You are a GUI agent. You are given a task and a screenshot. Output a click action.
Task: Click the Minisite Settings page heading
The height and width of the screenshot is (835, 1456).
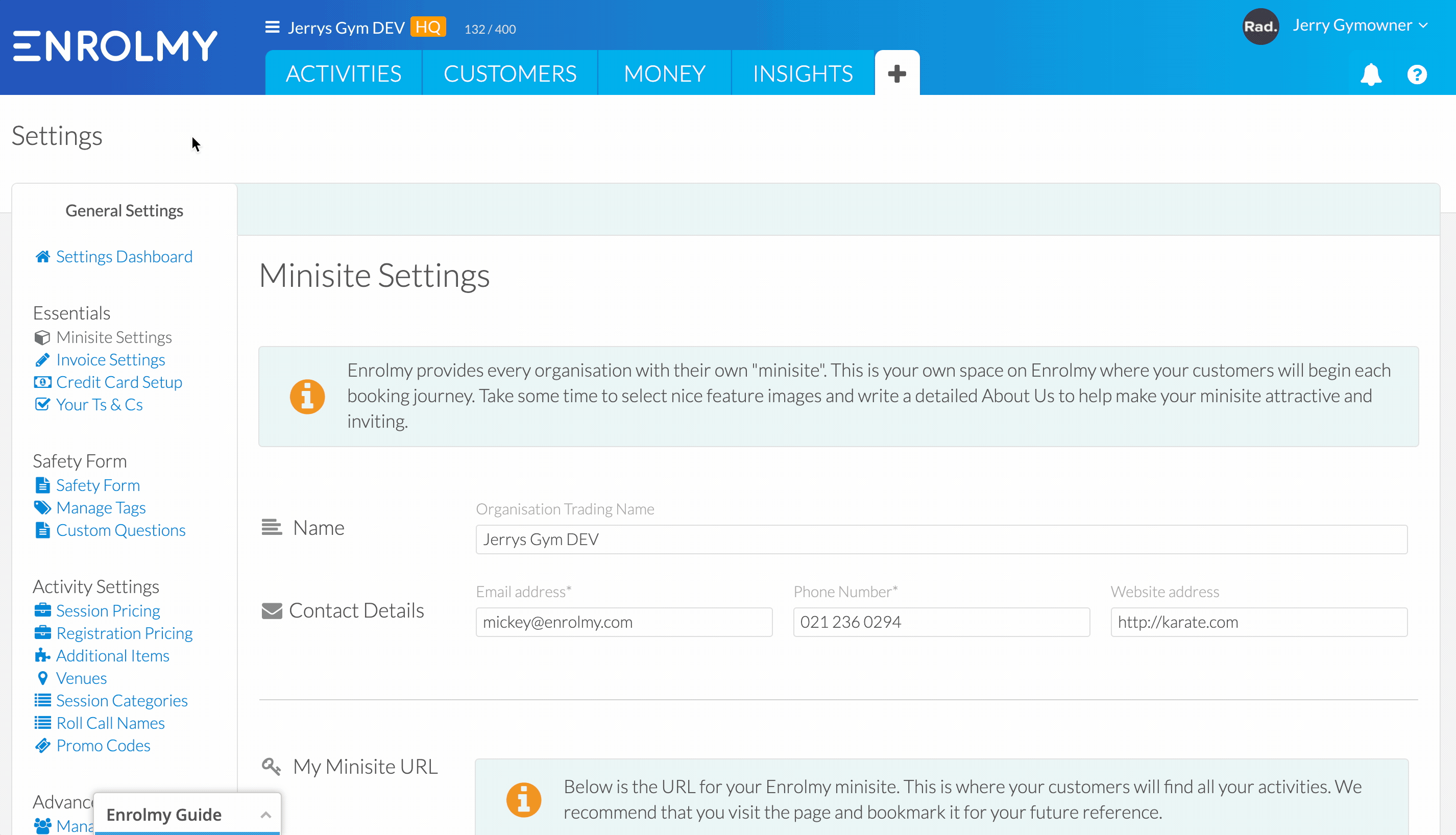pyautogui.click(x=374, y=275)
